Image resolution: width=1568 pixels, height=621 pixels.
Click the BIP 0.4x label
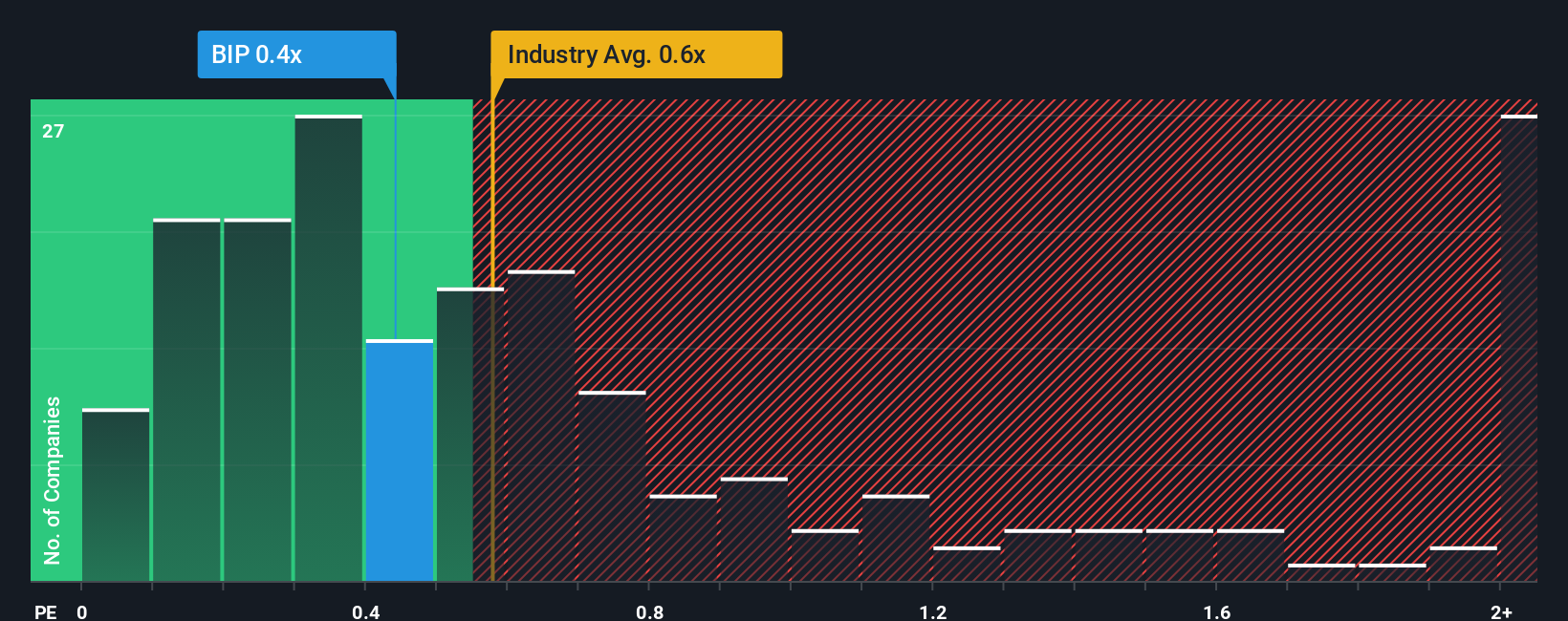click(x=296, y=54)
